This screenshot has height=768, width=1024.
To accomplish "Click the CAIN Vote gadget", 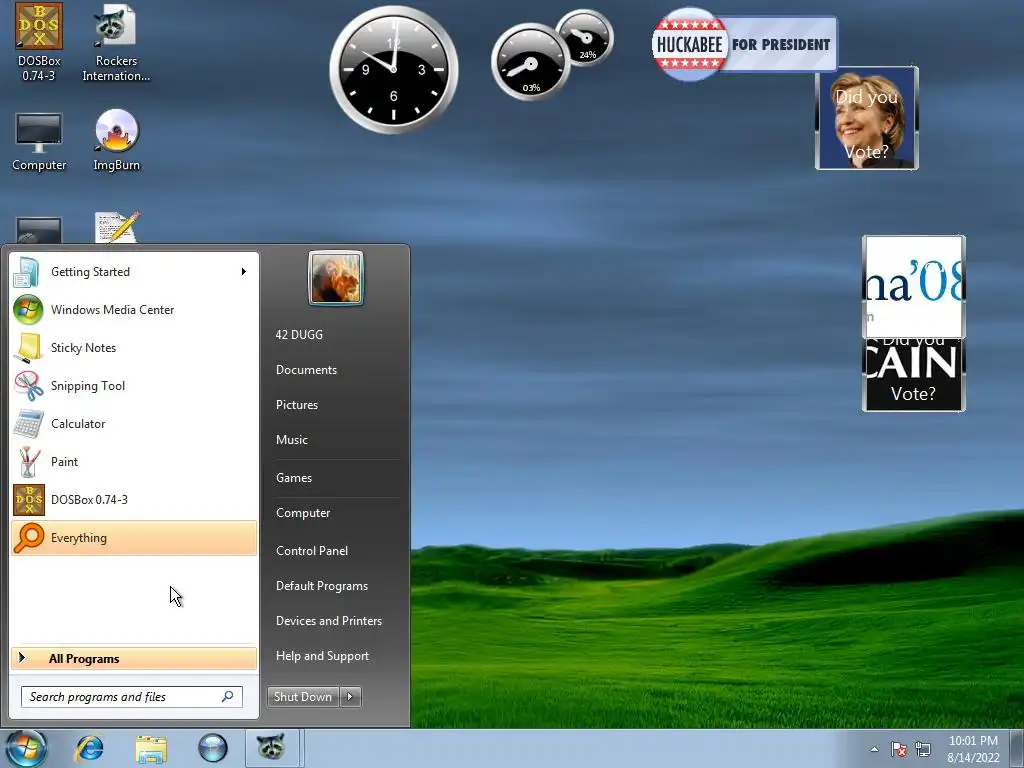I will pos(914,375).
